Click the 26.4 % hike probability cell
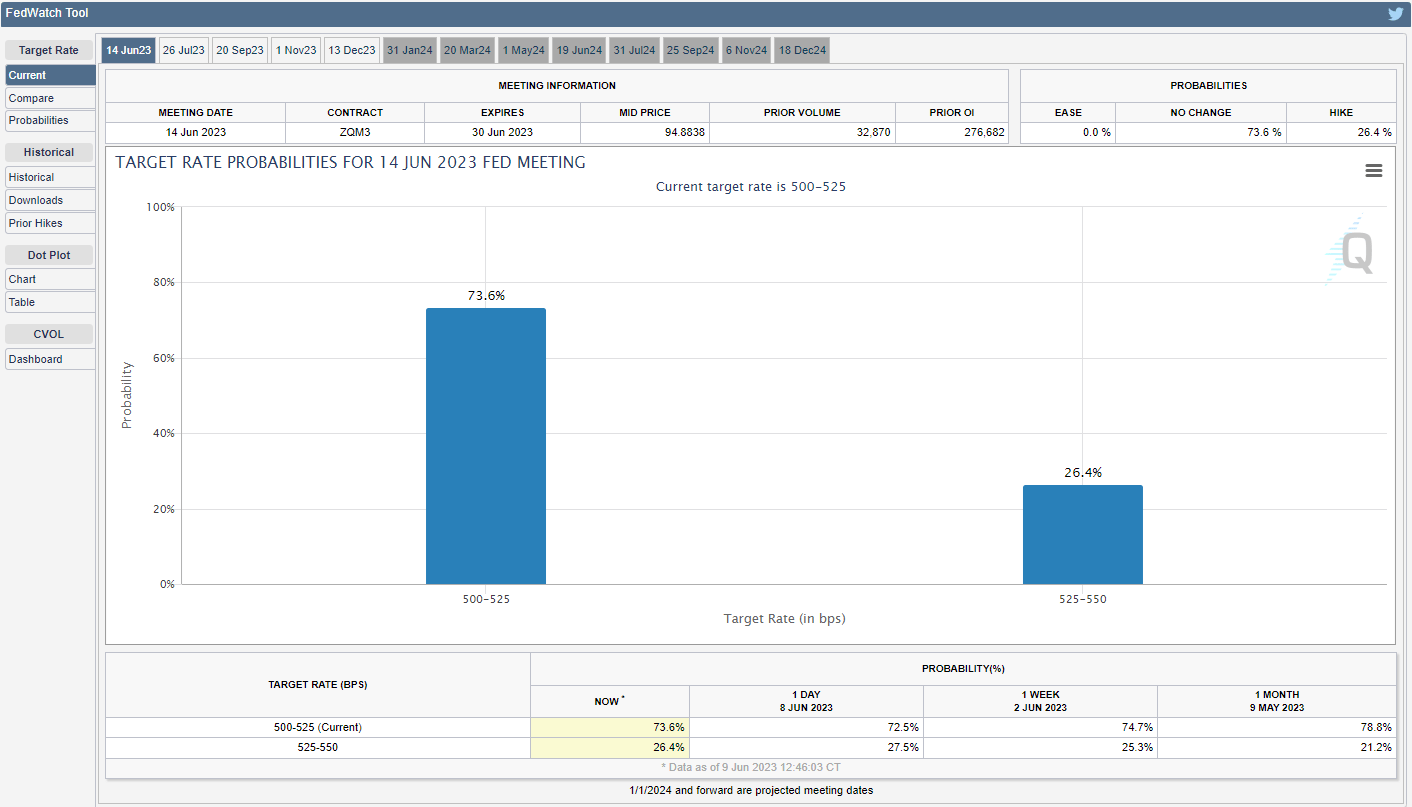Image resolution: width=1412 pixels, height=807 pixels. [x=1341, y=132]
